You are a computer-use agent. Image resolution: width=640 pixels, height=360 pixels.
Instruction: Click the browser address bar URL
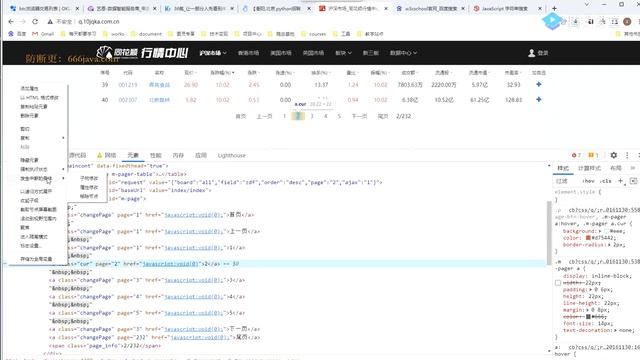tap(99, 22)
